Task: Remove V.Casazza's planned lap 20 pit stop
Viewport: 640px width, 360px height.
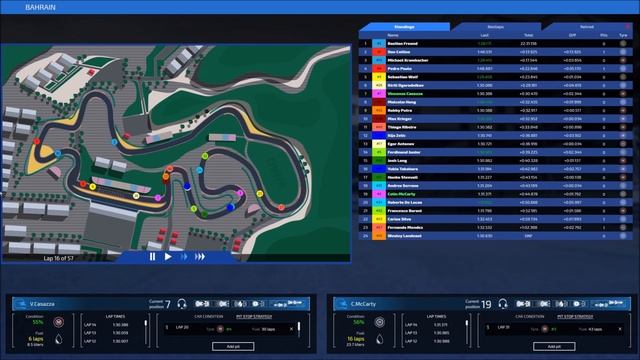Action: [291, 329]
